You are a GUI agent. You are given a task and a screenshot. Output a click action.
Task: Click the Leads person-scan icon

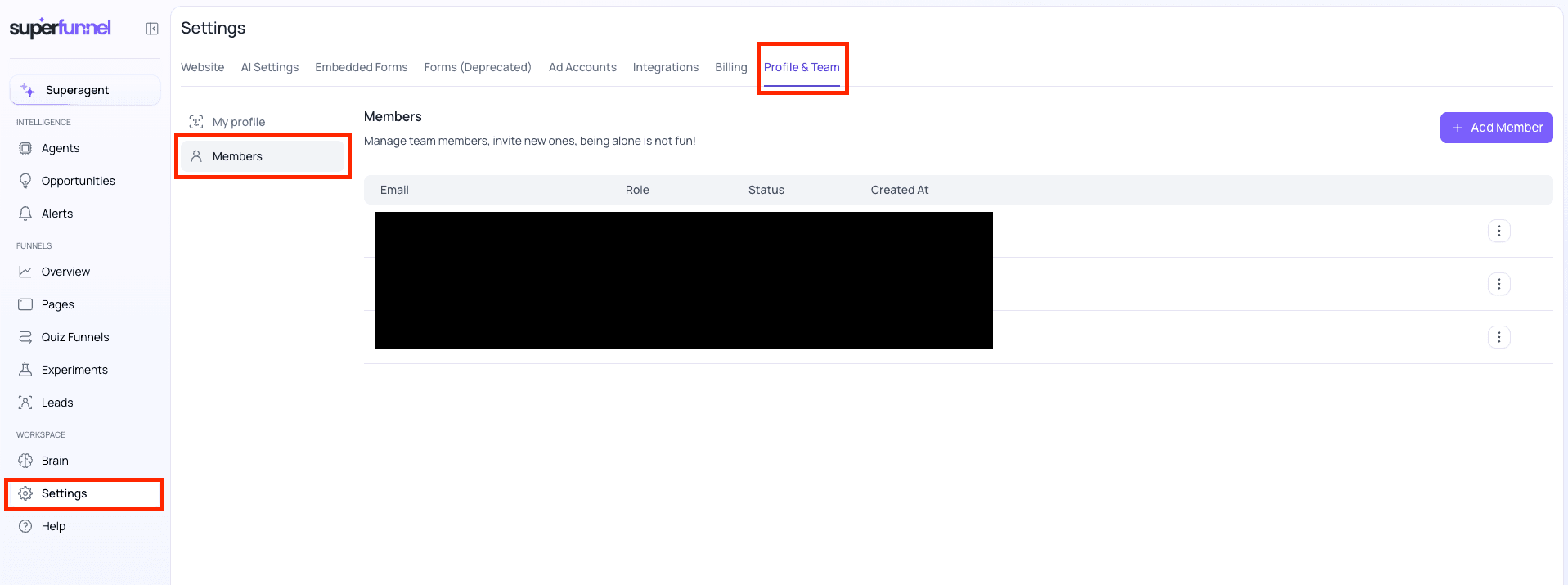25,403
